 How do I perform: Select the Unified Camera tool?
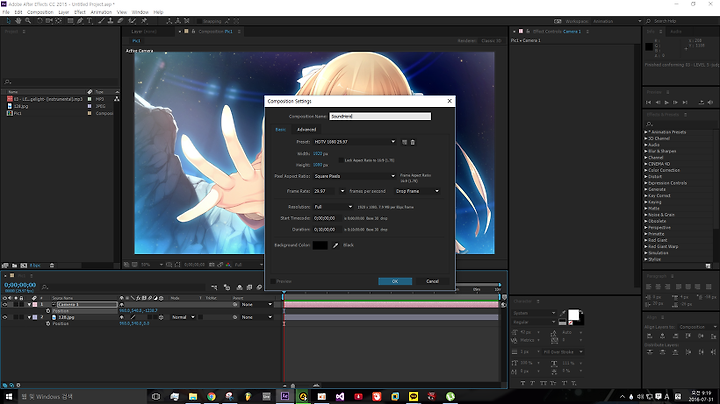[49, 21]
